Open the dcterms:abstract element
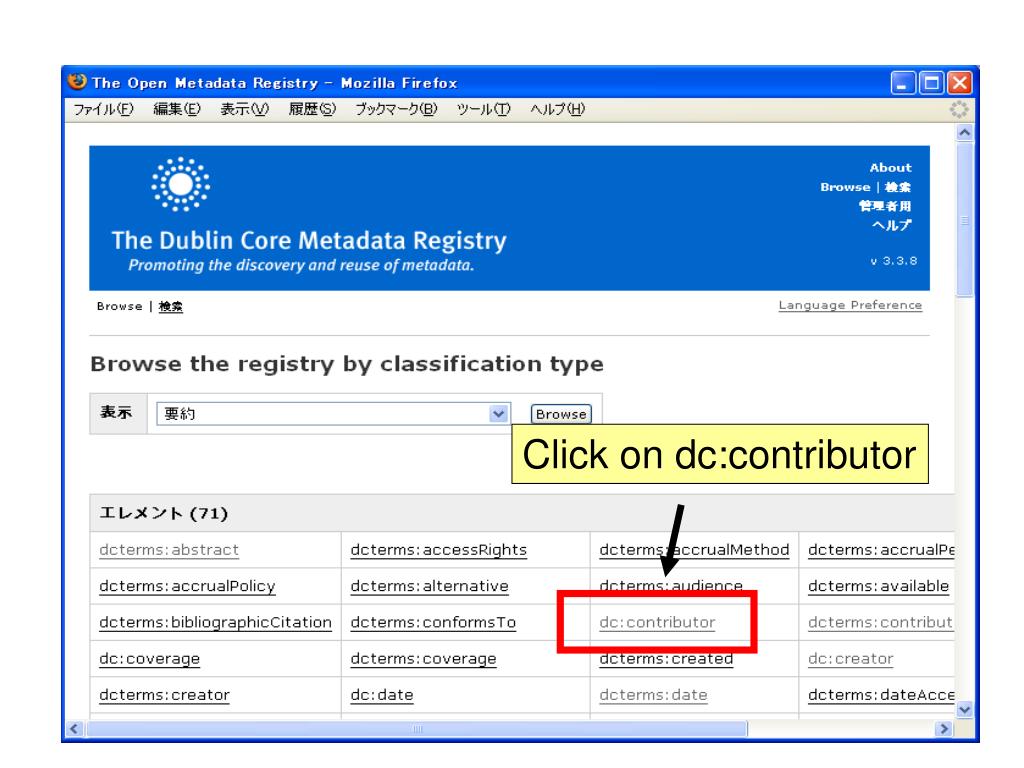Viewport: 1024px width, 768px height. pos(169,550)
